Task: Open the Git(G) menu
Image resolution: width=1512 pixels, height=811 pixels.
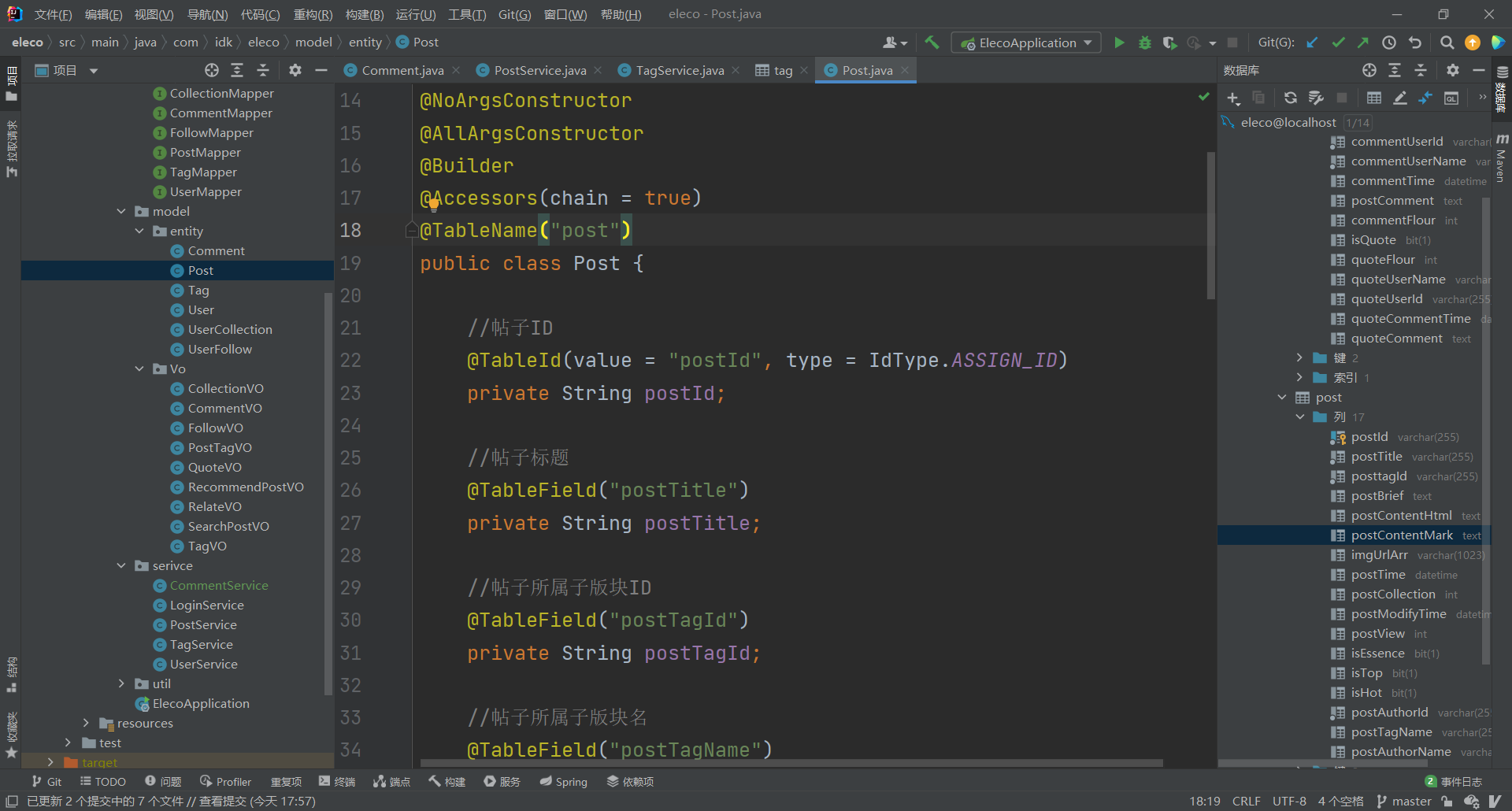Action: pos(514,14)
